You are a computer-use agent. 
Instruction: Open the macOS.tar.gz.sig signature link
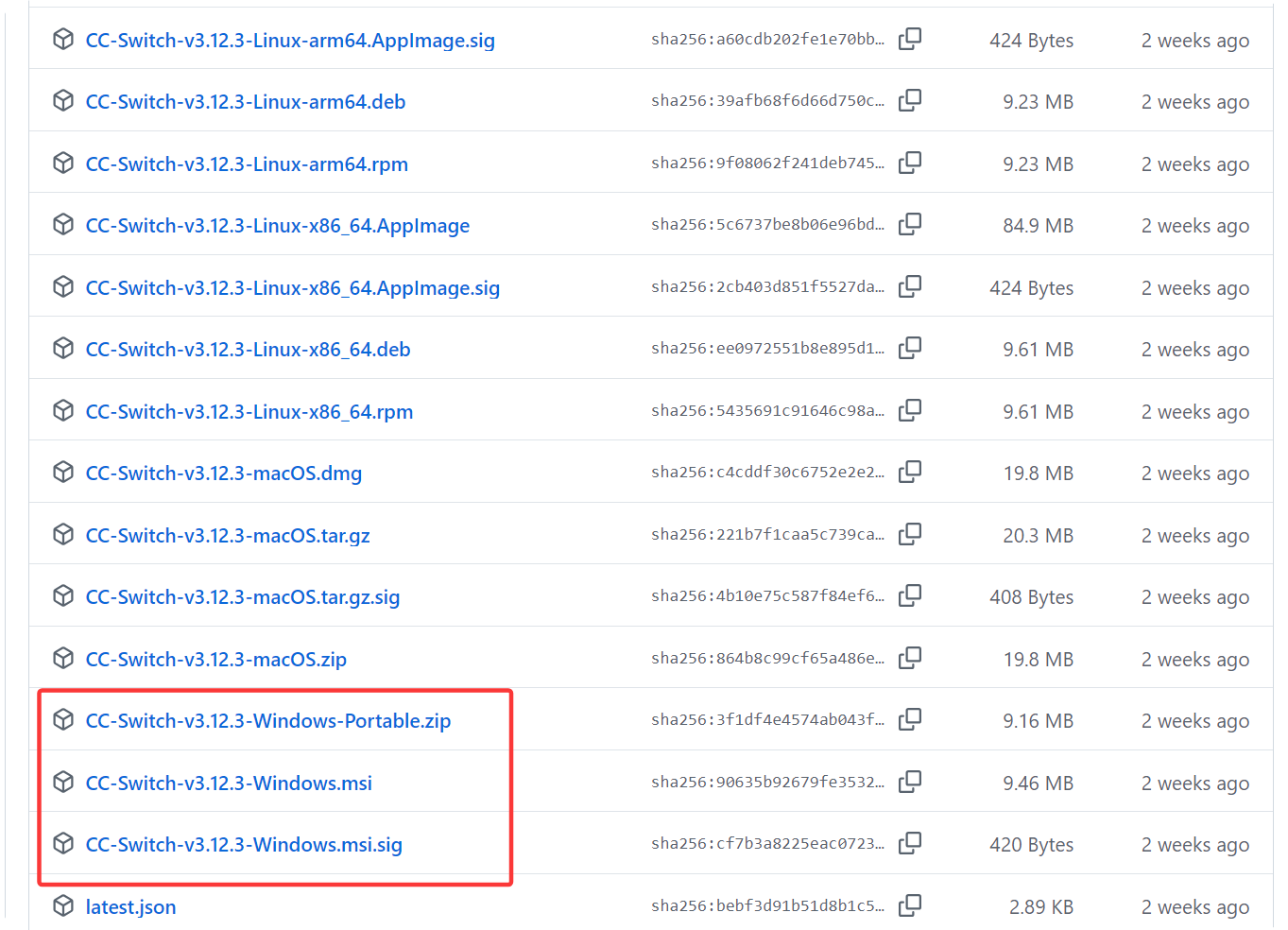click(243, 597)
